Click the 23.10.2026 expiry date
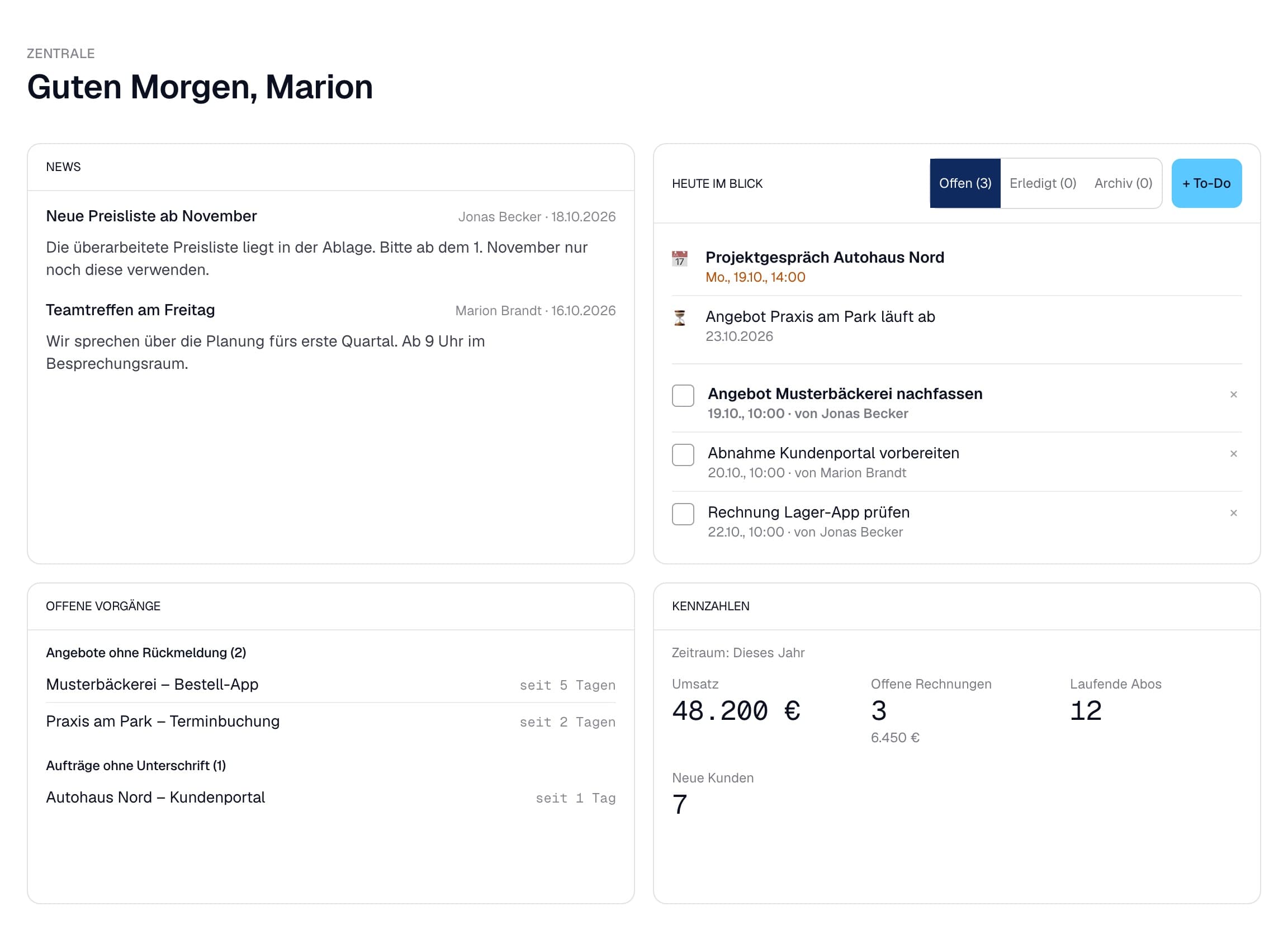The height and width of the screenshot is (949, 1288). tap(739, 336)
